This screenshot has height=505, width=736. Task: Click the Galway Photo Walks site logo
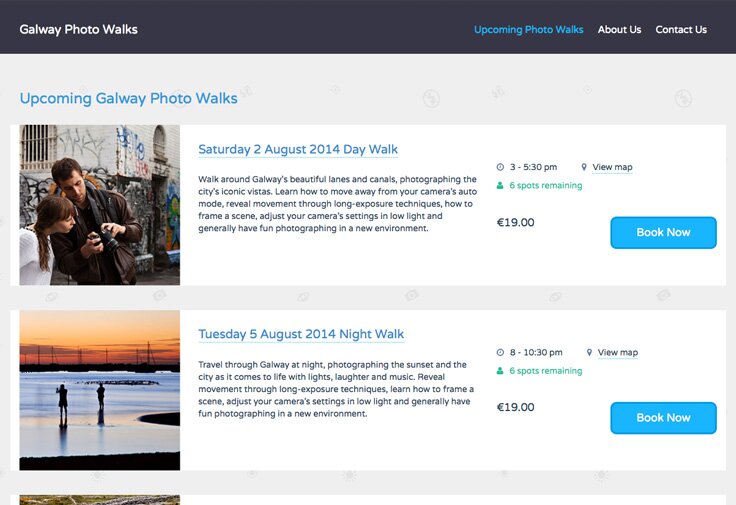pos(79,30)
